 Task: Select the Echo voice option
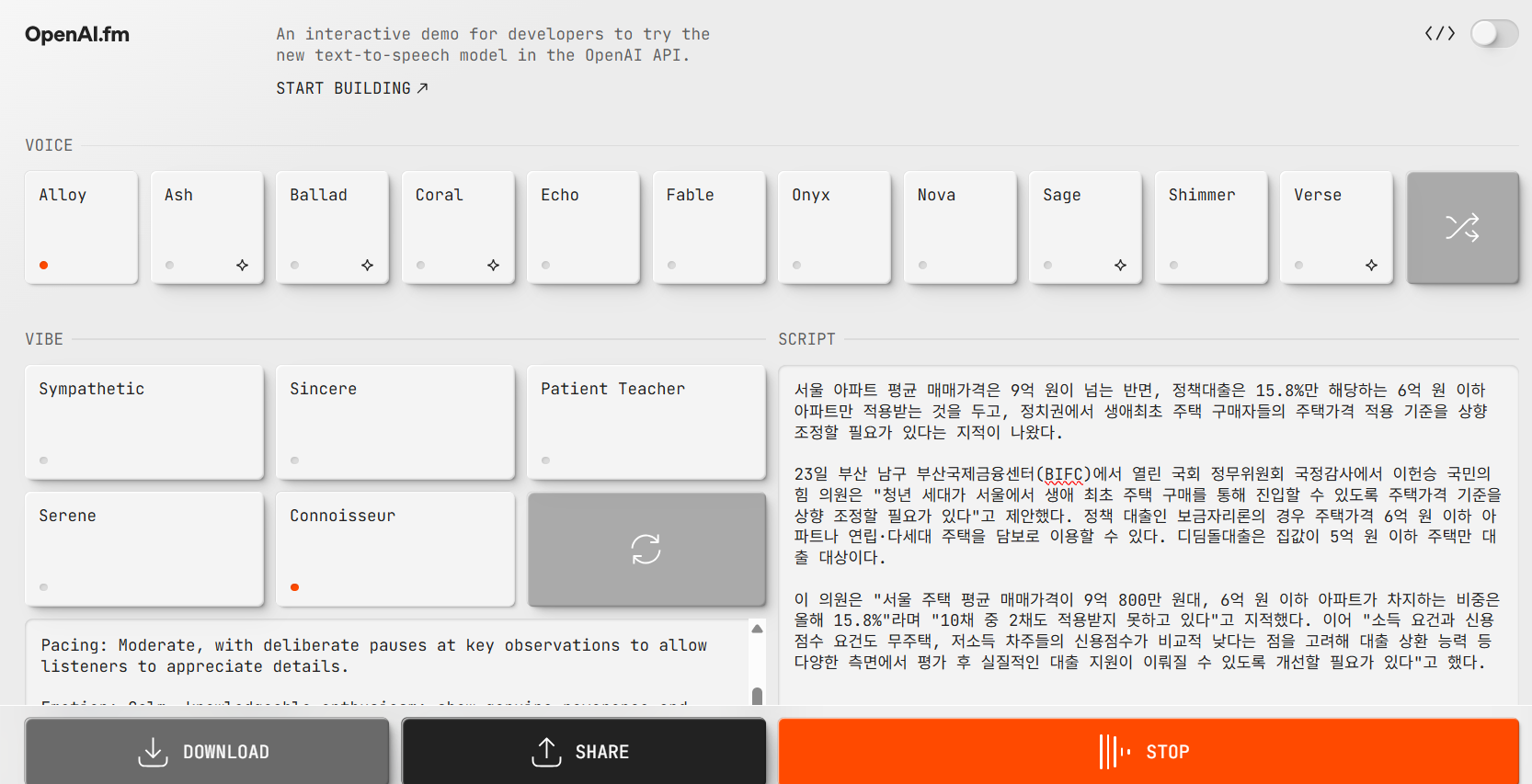(x=583, y=227)
